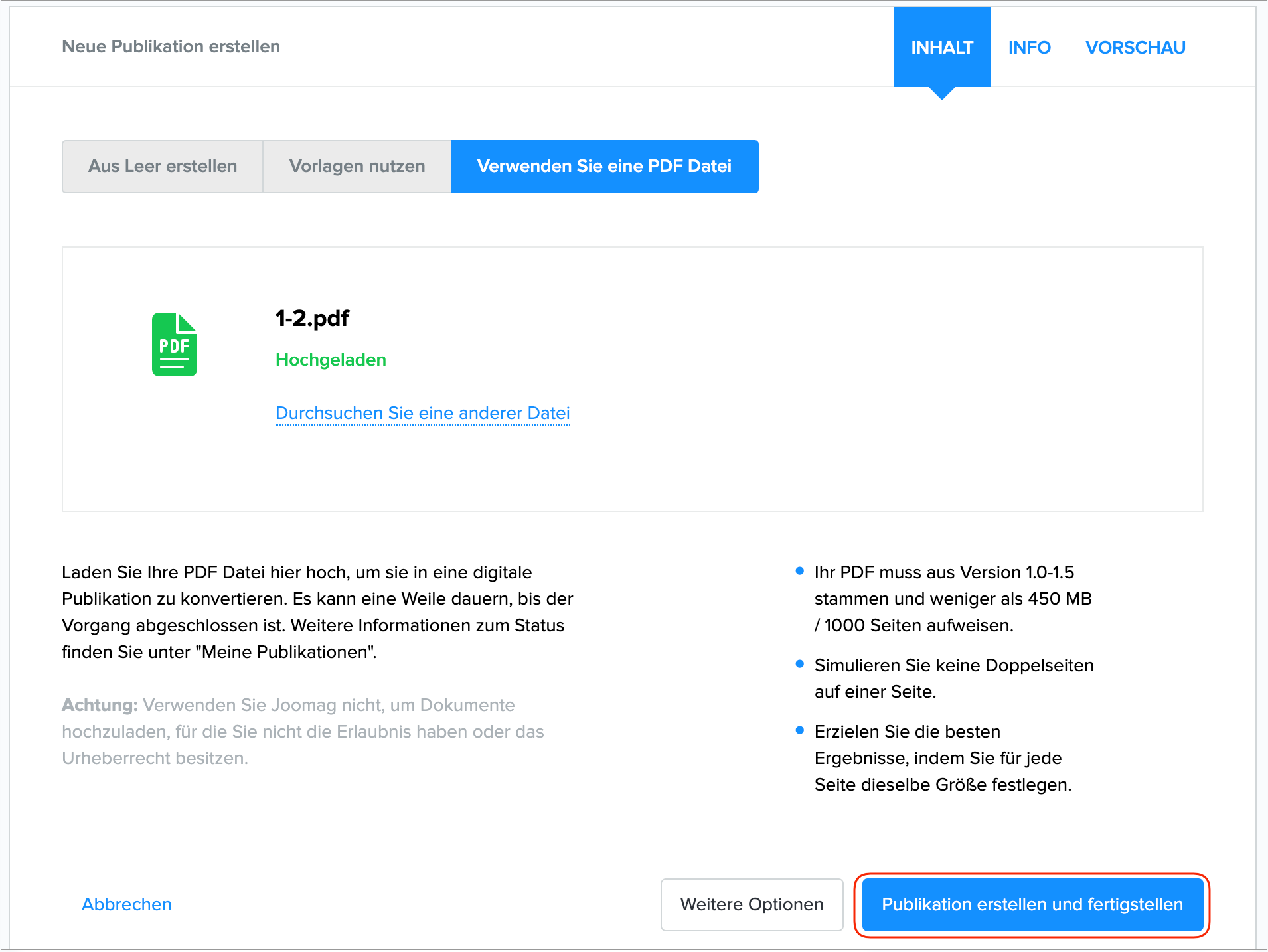The width and height of the screenshot is (1268, 952).
Task: Click the PDF version 1.0-1.5 requirement bullet
Action: (x=953, y=599)
